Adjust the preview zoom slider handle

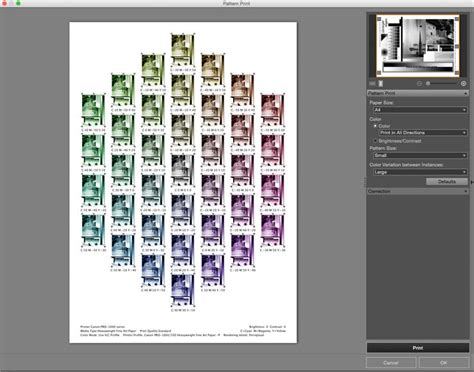[x=428, y=83]
